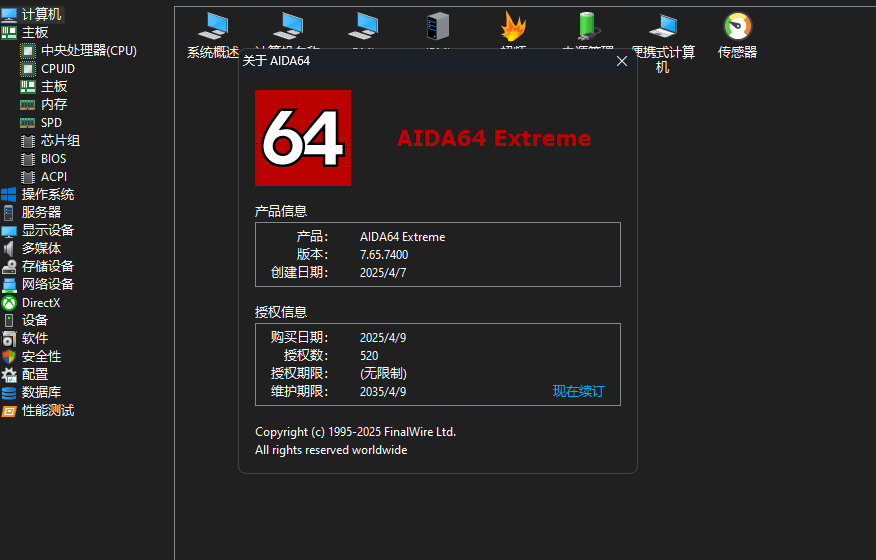Click the 安全性 shield icon
The image size is (876, 560).
[9, 357]
